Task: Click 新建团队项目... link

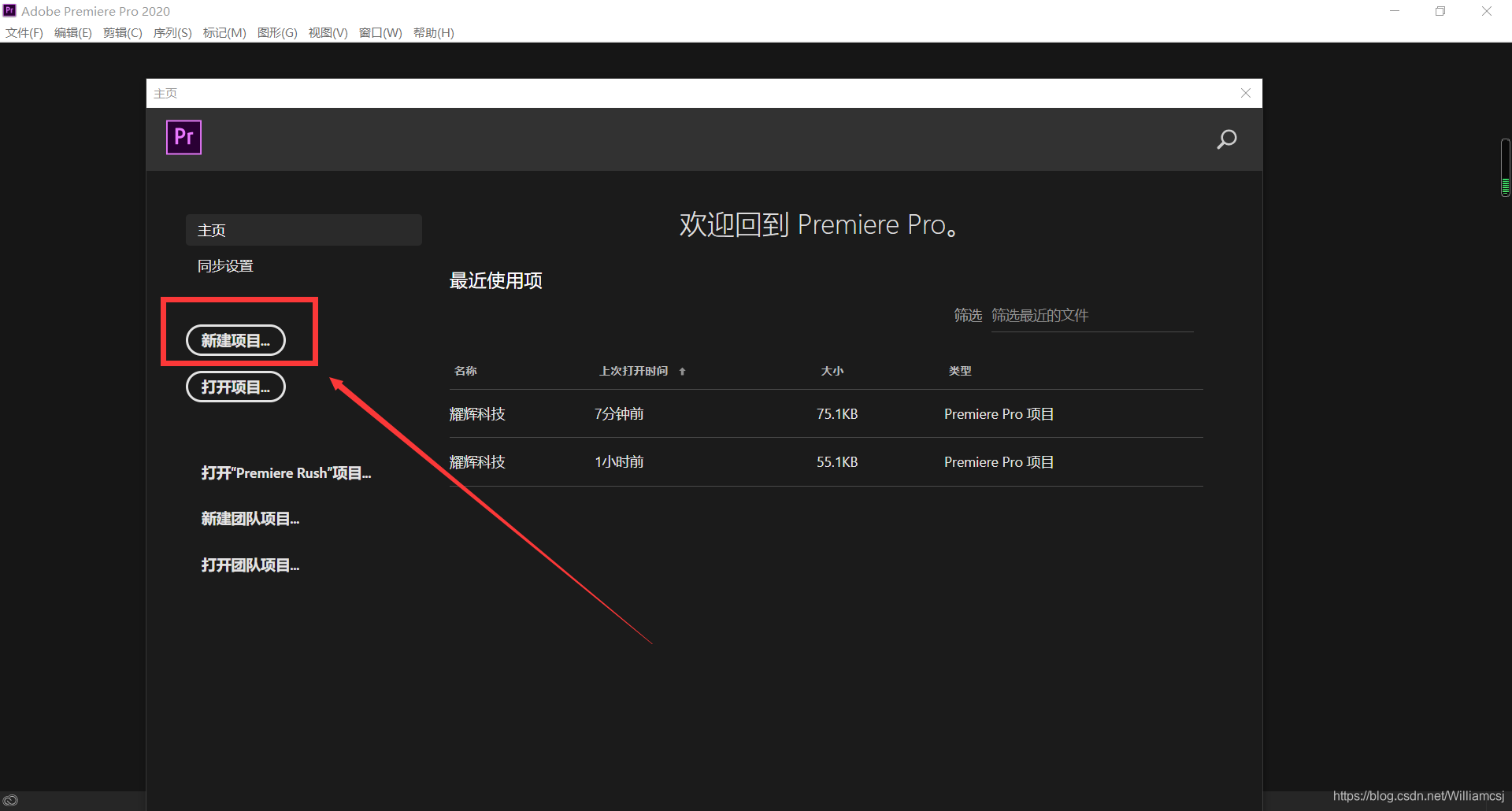Action: [x=250, y=519]
